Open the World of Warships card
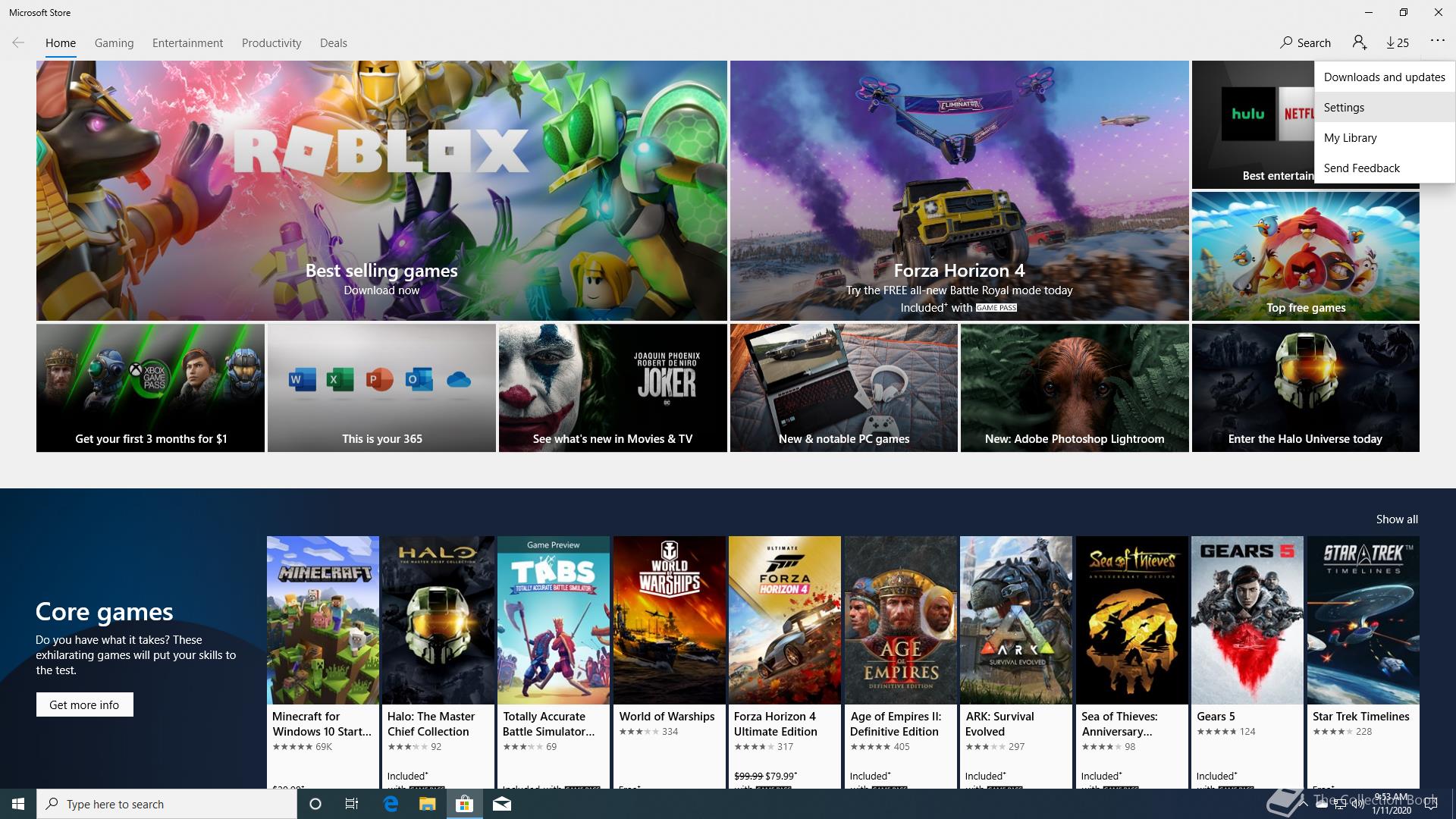Viewport: 1456px width, 819px height. [670, 662]
